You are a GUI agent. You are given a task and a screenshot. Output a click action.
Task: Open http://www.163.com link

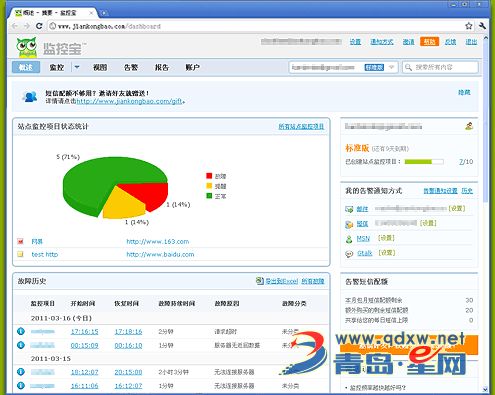[158, 241]
